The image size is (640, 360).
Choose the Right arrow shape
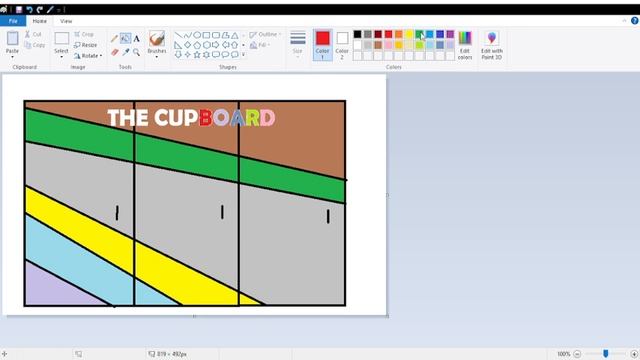[x=216, y=45]
